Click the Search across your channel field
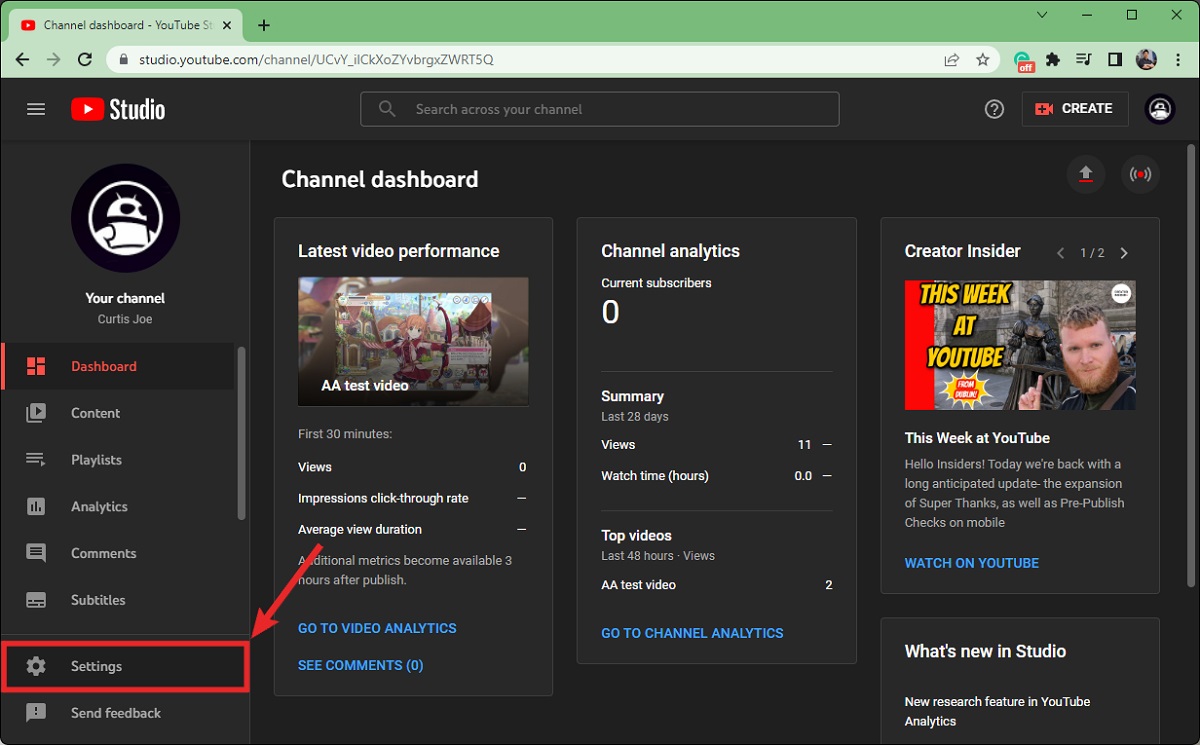 tap(600, 109)
